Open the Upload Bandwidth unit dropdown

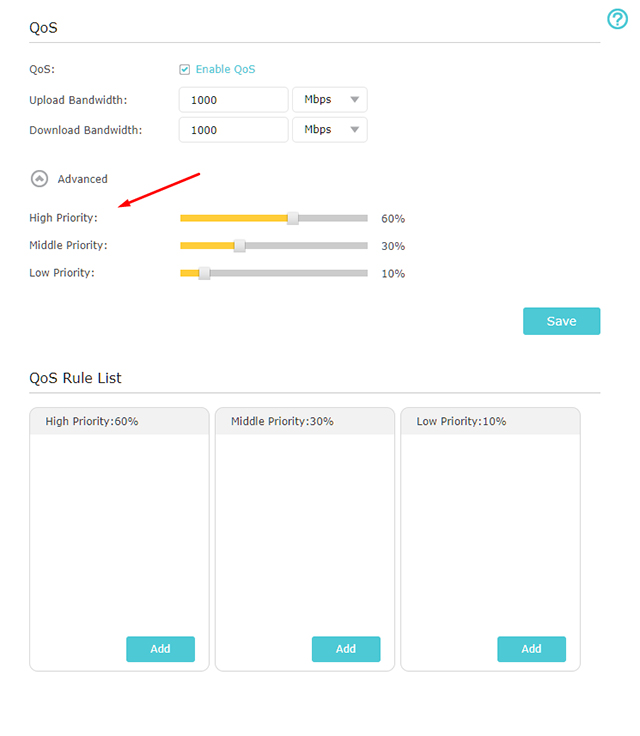[x=330, y=100]
